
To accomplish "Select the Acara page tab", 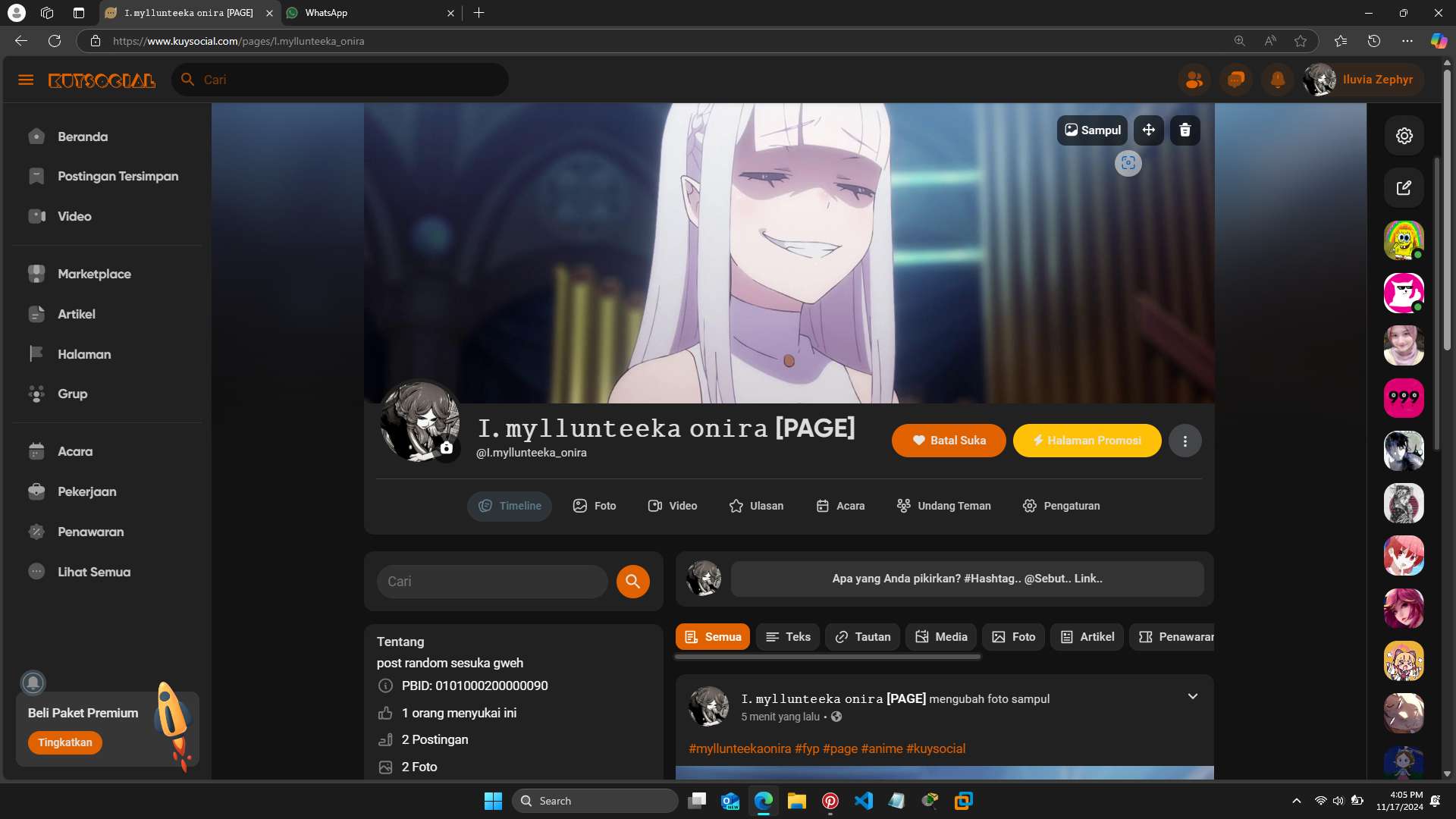I will tap(840, 506).
